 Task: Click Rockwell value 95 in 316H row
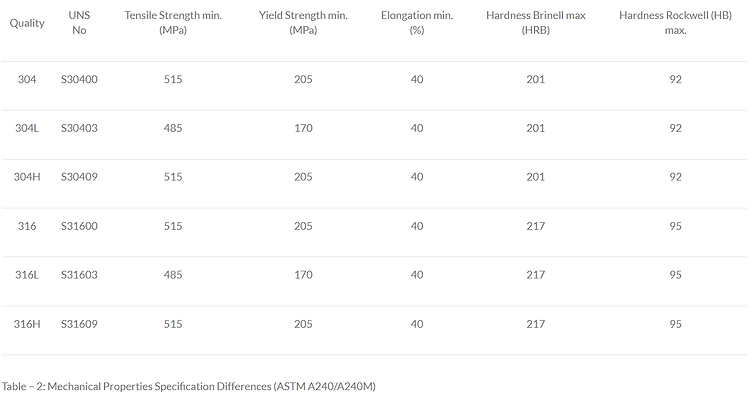click(675, 324)
